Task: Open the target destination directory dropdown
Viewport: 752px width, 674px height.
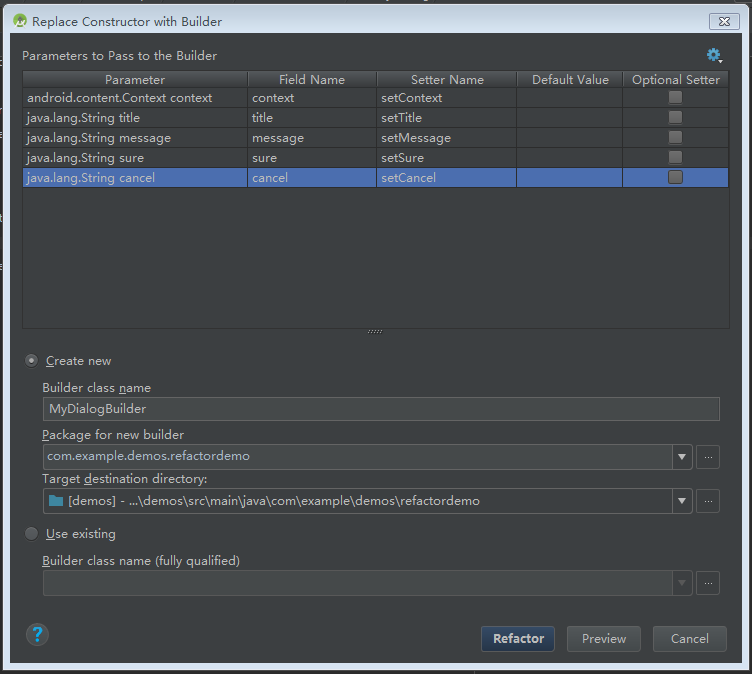Action: 682,501
